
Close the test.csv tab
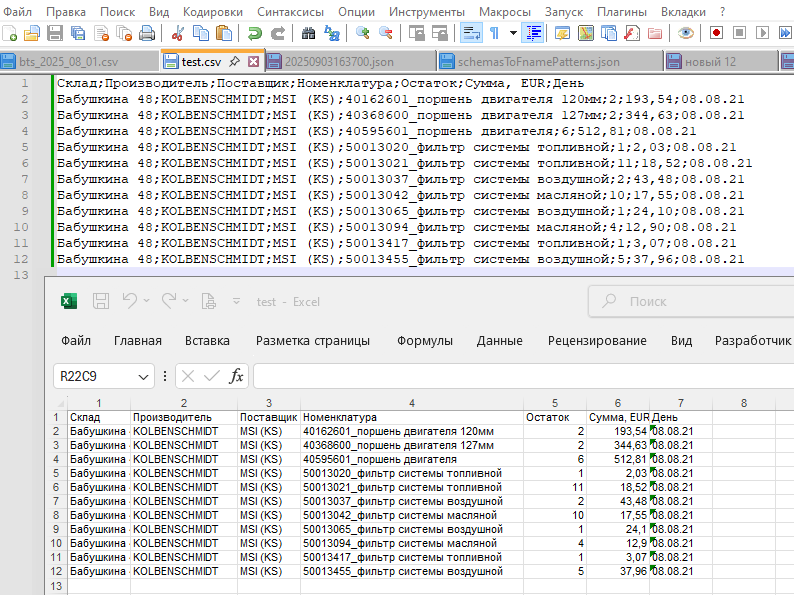pos(254,61)
